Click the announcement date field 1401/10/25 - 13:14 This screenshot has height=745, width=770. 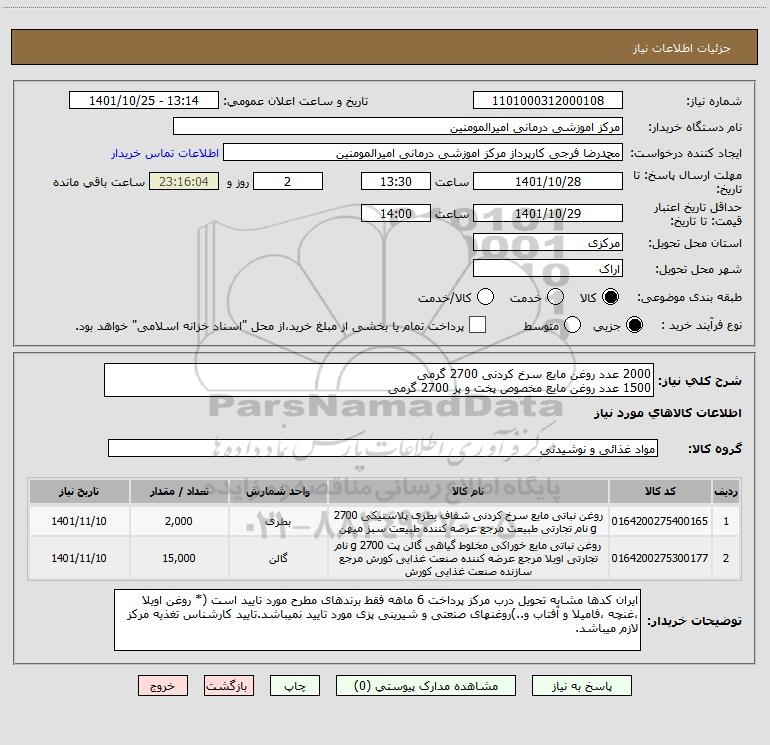144,101
